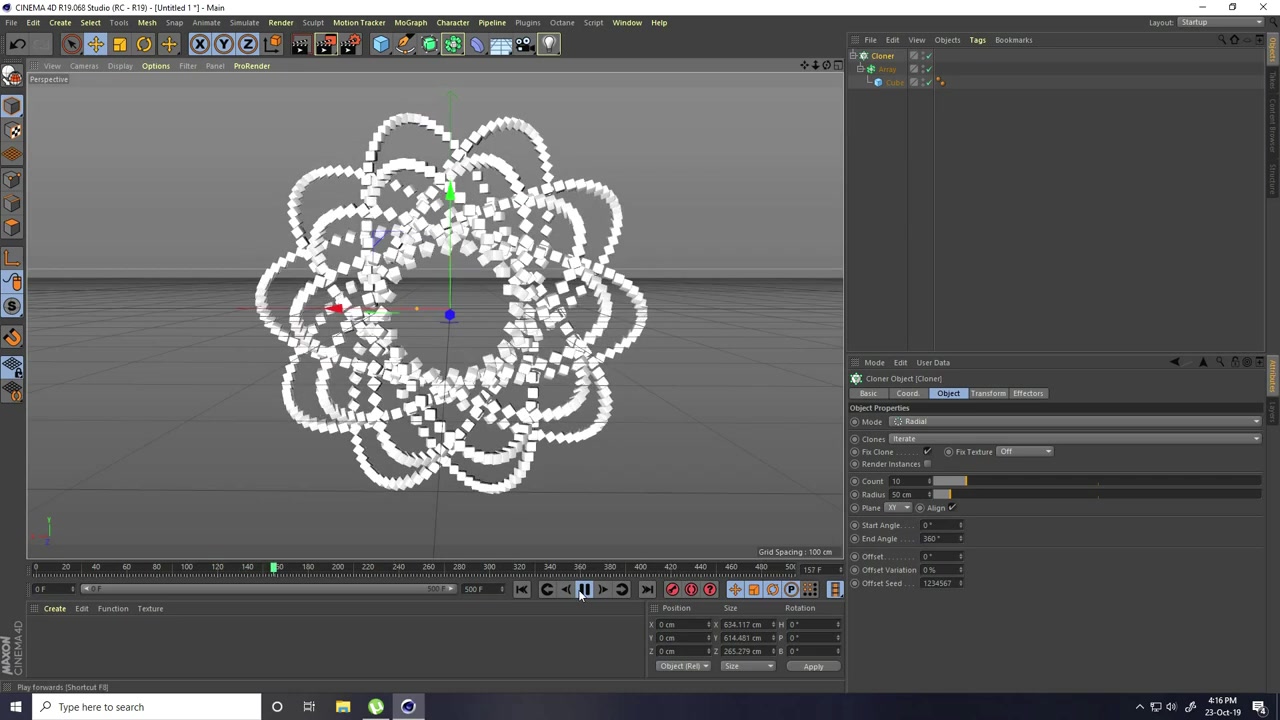The height and width of the screenshot is (720, 1280).
Task: Open the Clones dropdown set to Iterate
Action: (x=1075, y=438)
